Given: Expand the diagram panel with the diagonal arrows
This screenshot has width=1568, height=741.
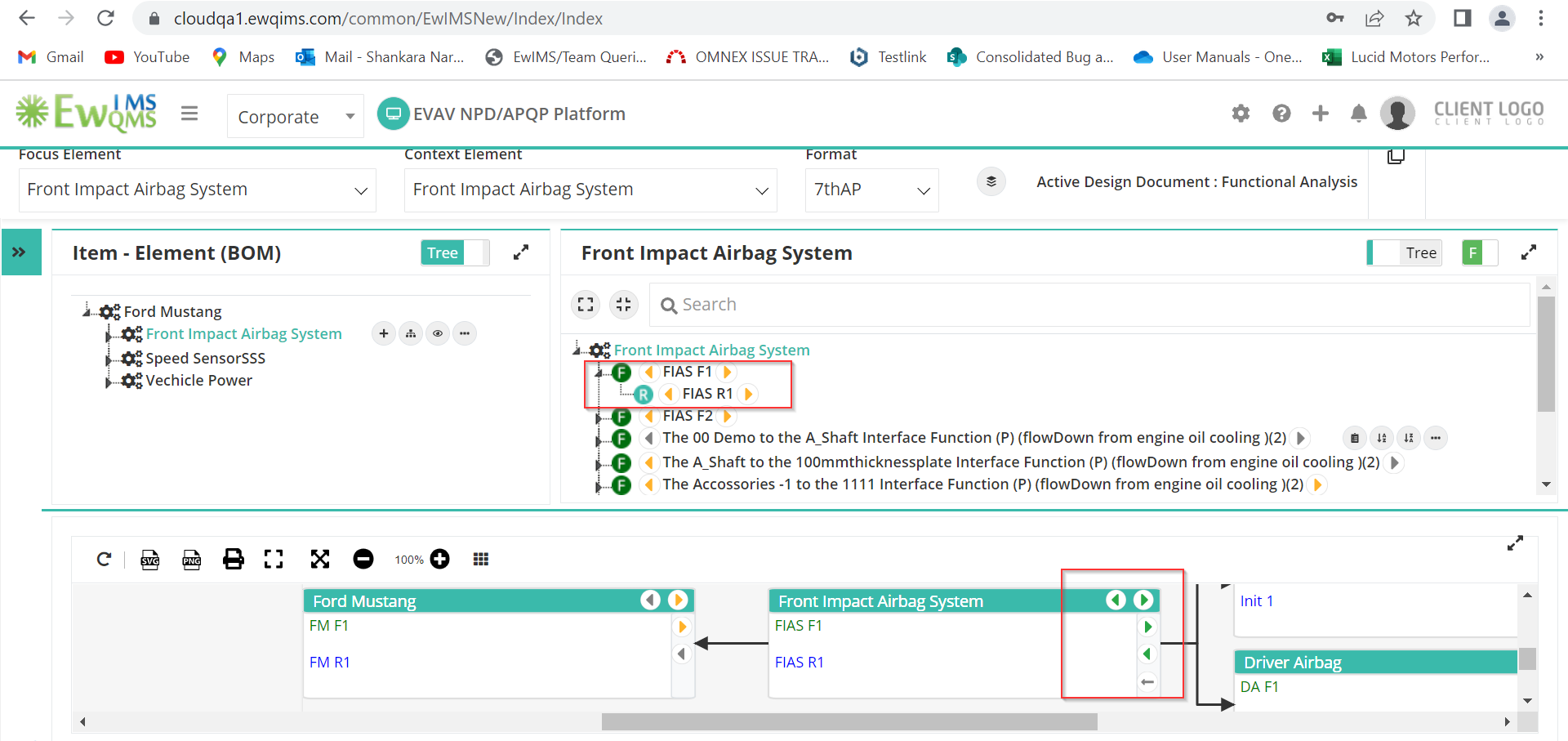Looking at the screenshot, I should click(1515, 543).
